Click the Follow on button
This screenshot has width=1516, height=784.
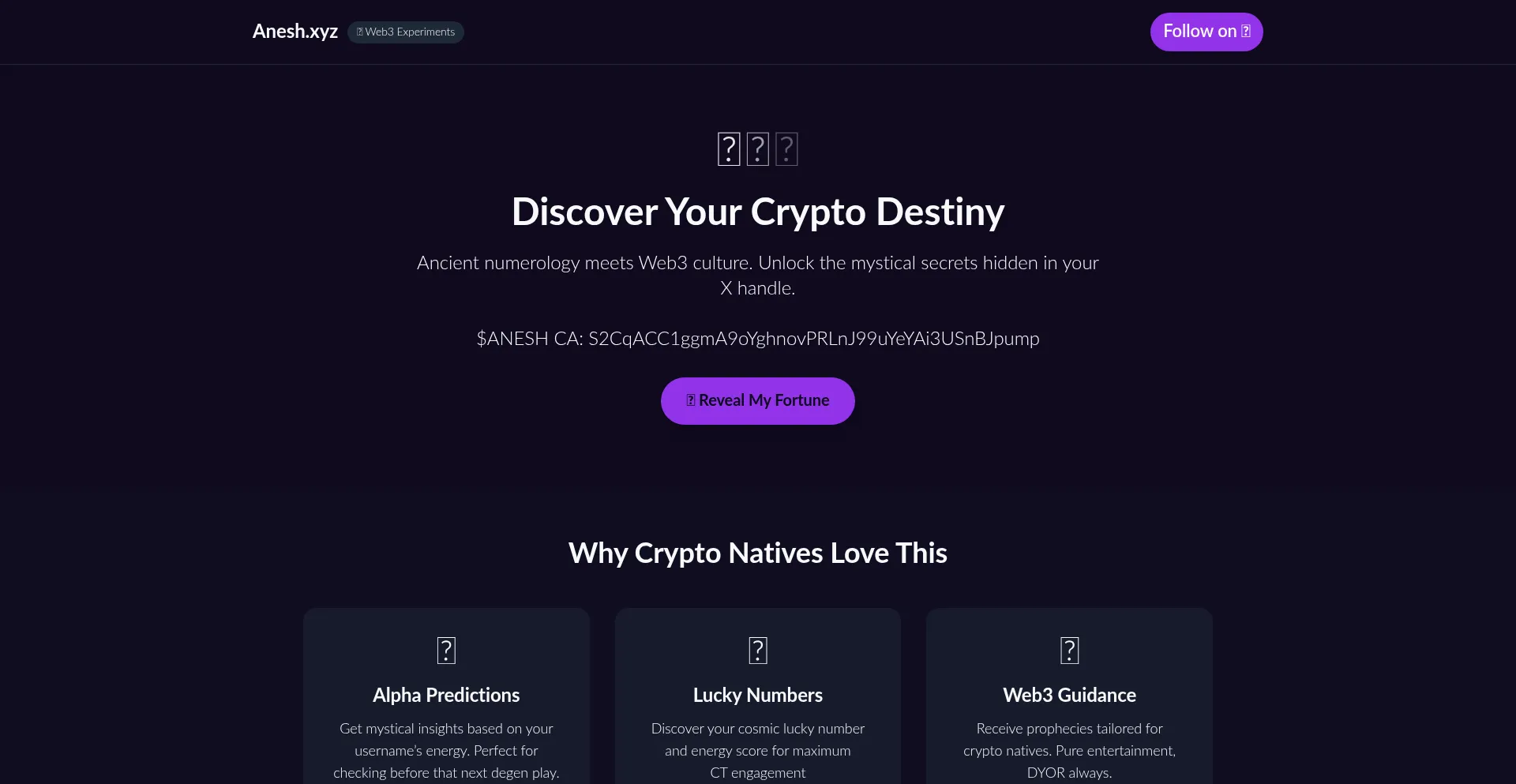(x=1206, y=32)
